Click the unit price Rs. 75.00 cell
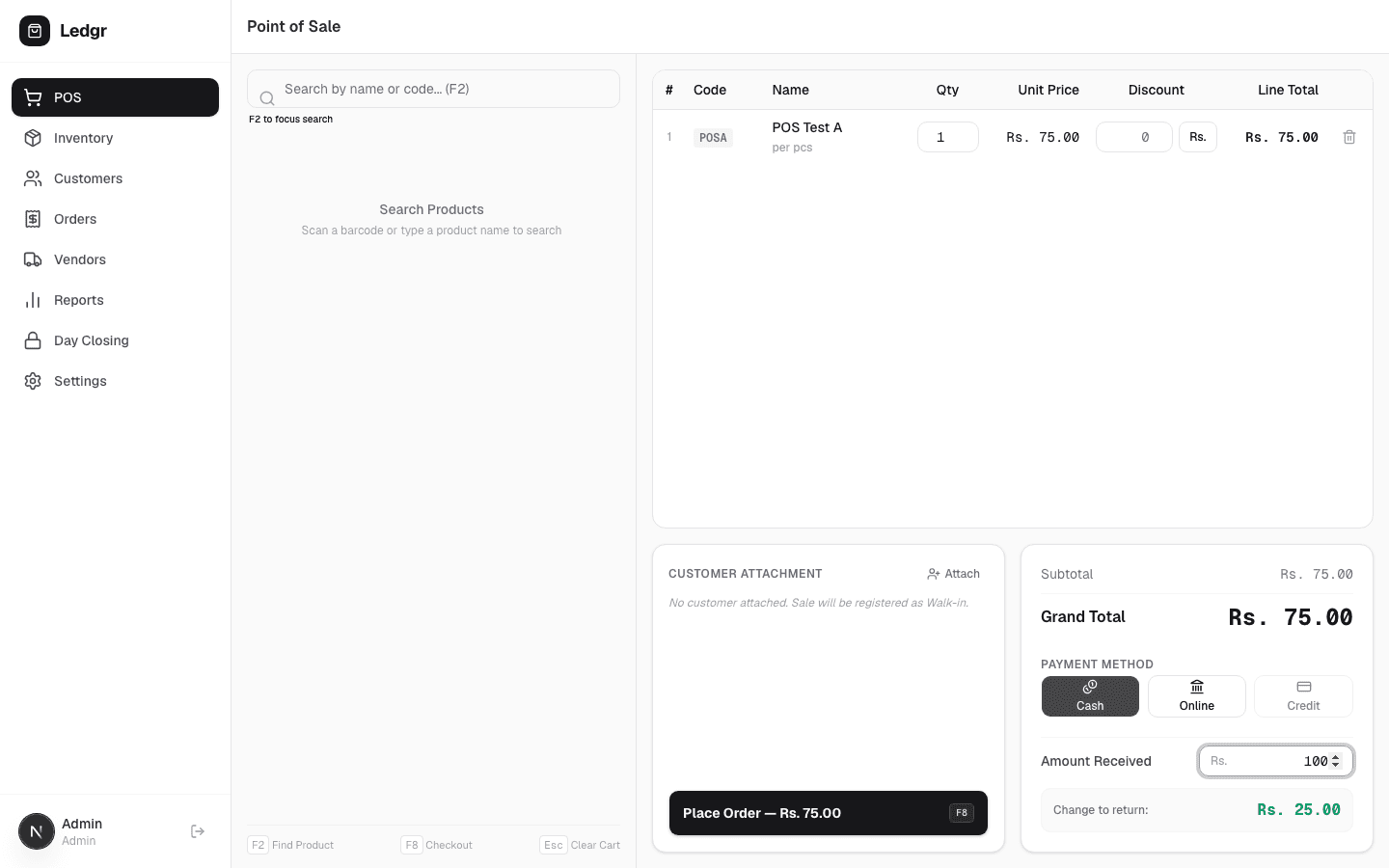 point(1043,137)
